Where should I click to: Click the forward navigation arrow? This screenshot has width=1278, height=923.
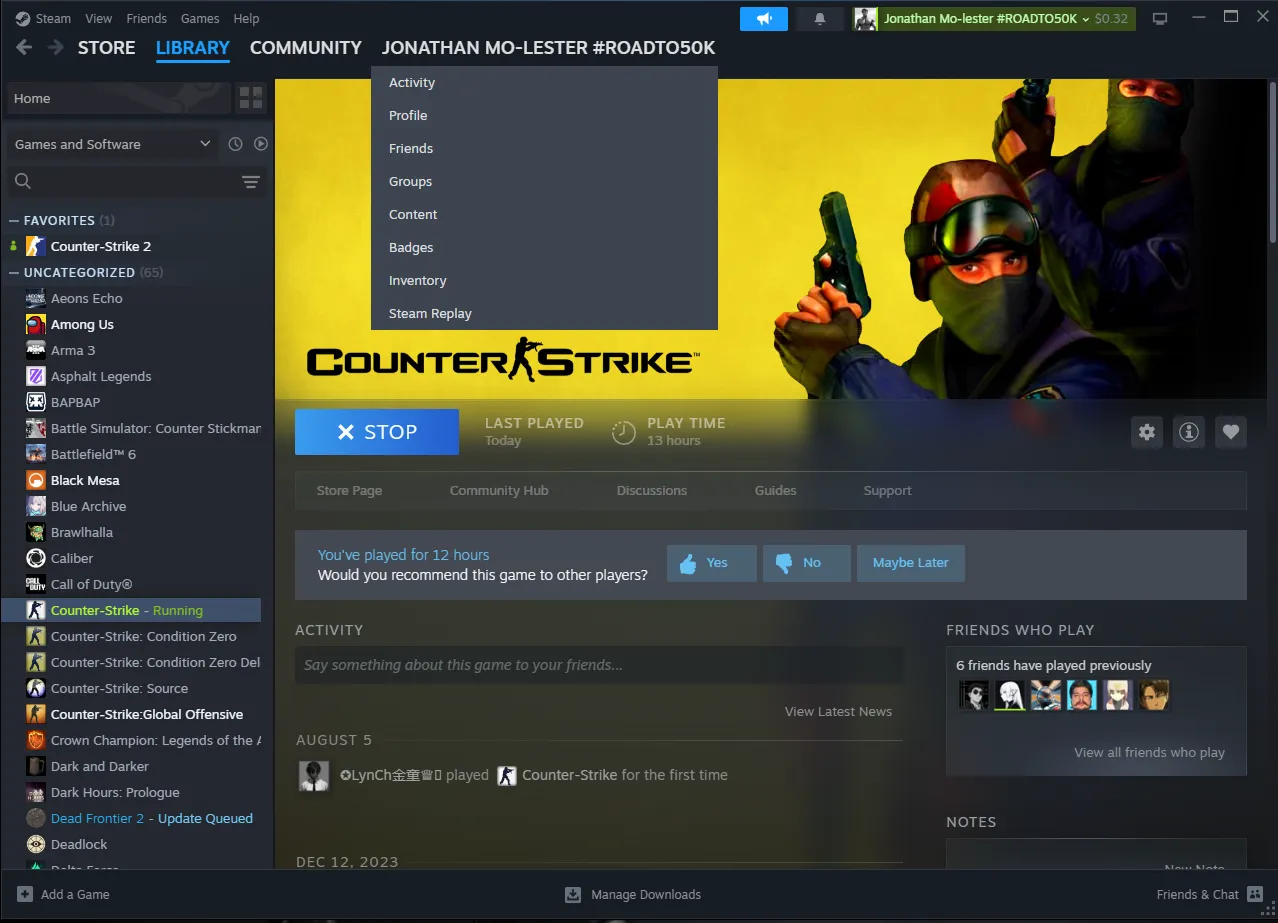click(x=56, y=48)
